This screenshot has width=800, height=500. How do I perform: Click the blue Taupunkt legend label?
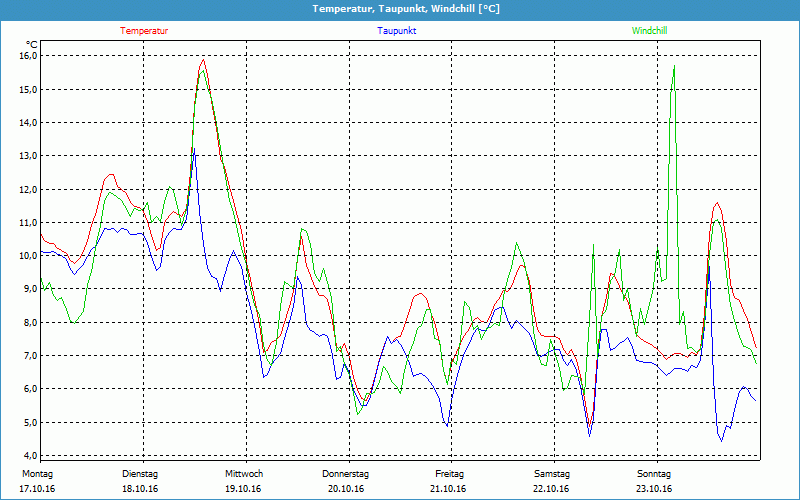pyautogui.click(x=396, y=31)
